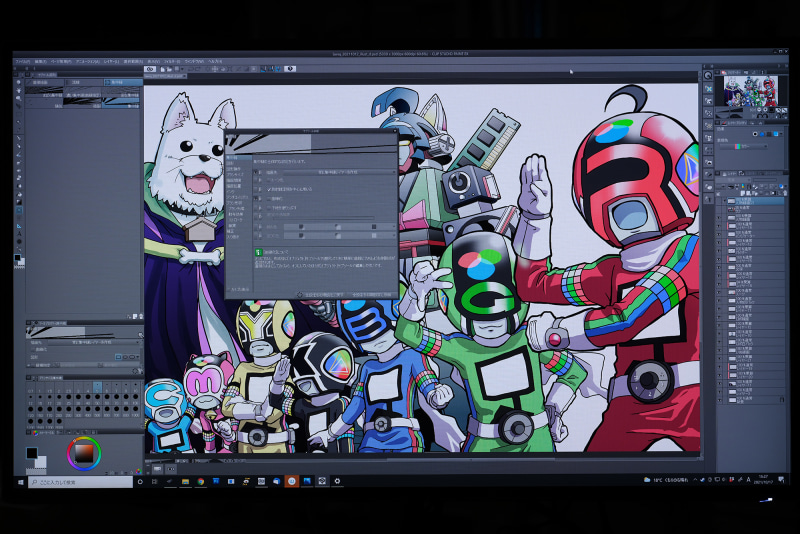Click inside the color square of the color wheel

point(84,453)
